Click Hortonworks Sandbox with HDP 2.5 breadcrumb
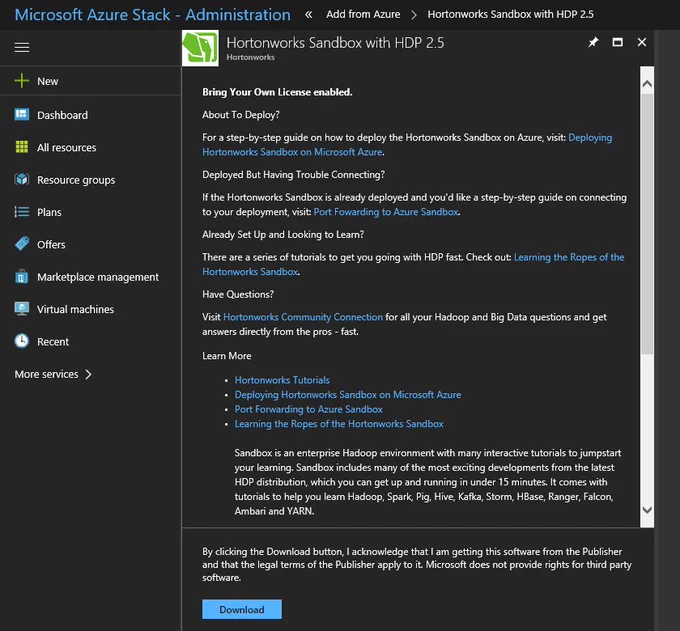 coord(510,14)
